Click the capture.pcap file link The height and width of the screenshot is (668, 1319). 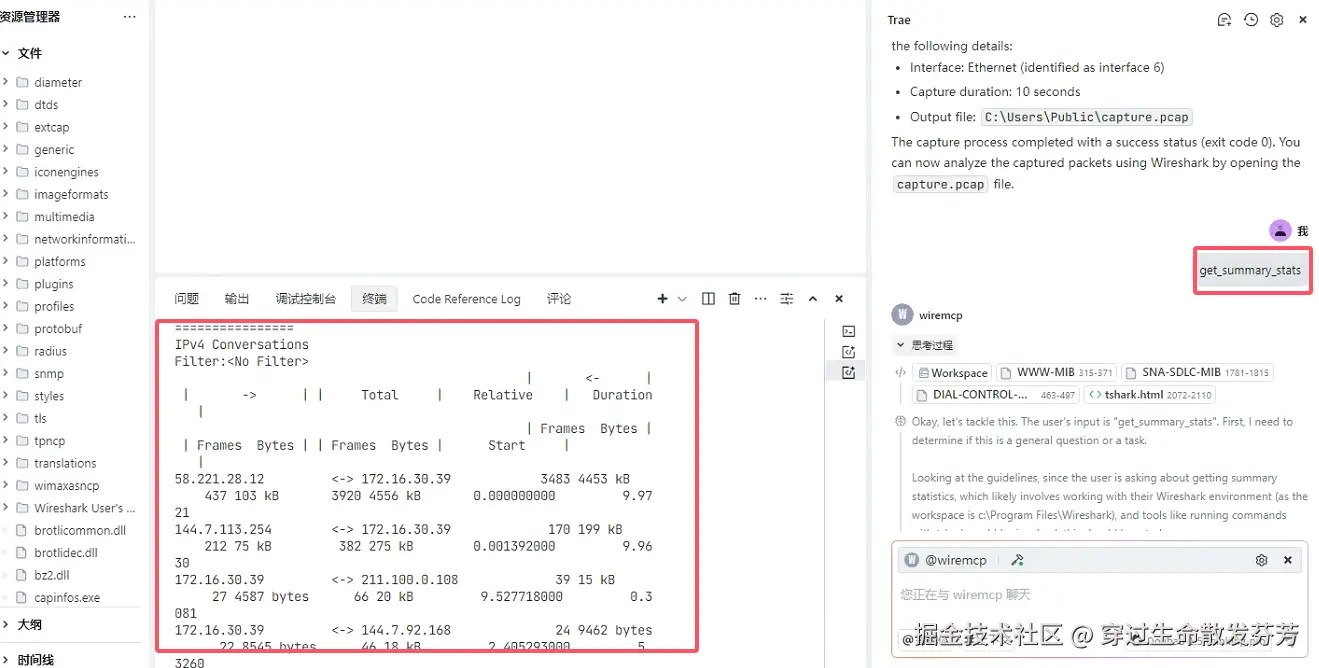click(939, 184)
